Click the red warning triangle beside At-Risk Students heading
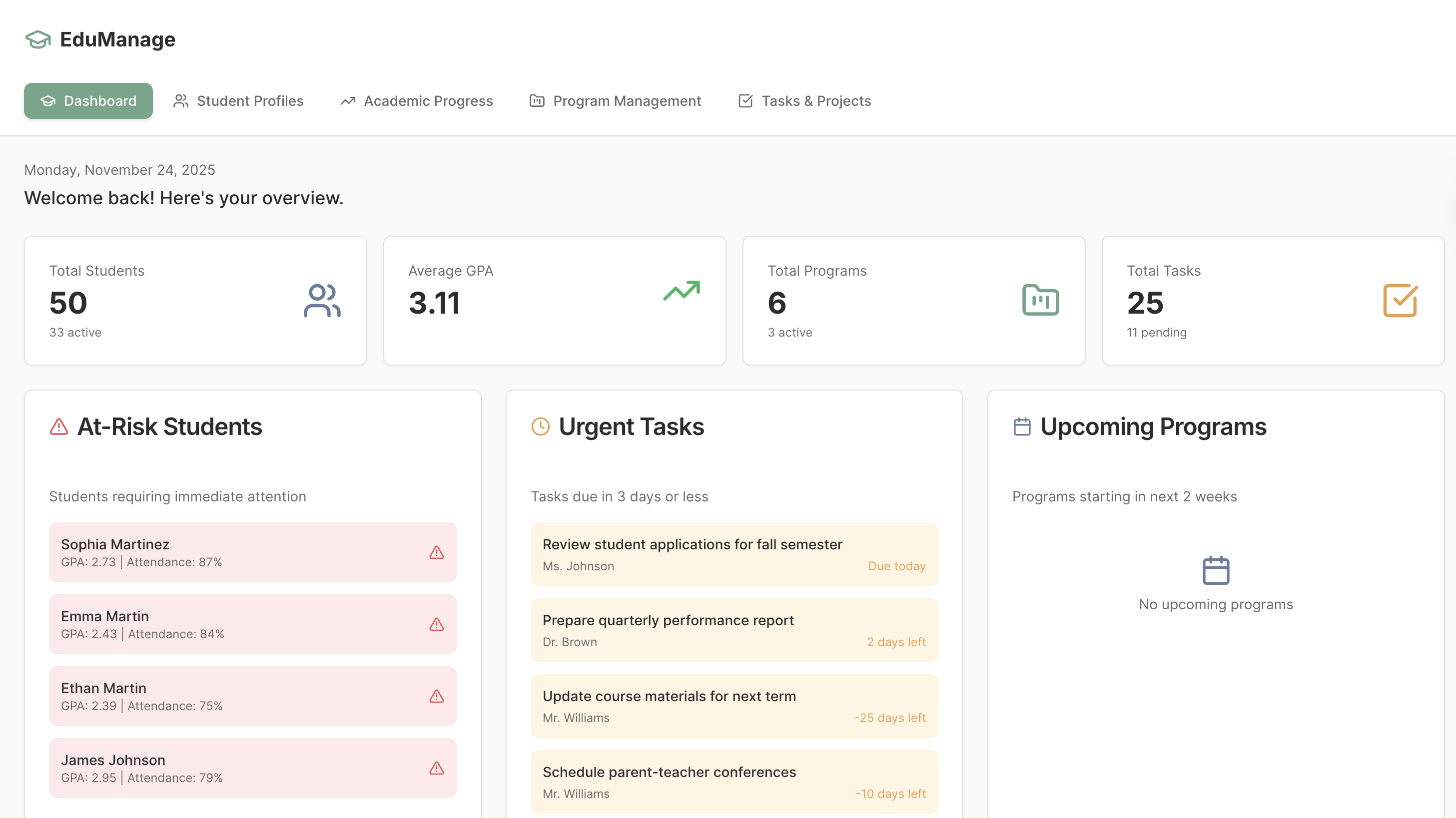This screenshot has height=818, width=1456. [x=58, y=427]
